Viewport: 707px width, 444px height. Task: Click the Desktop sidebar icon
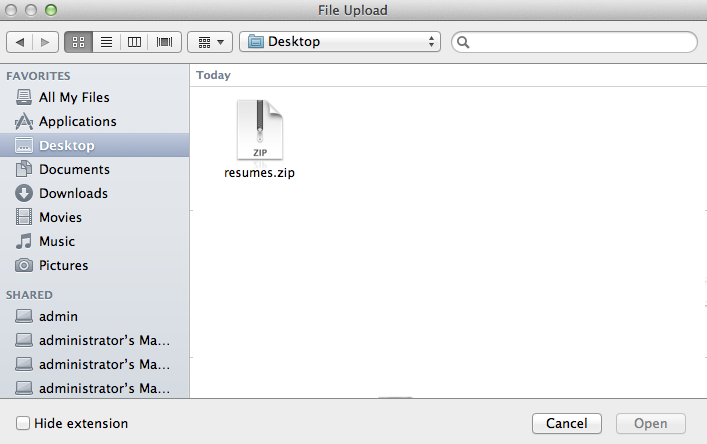tap(24, 145)
